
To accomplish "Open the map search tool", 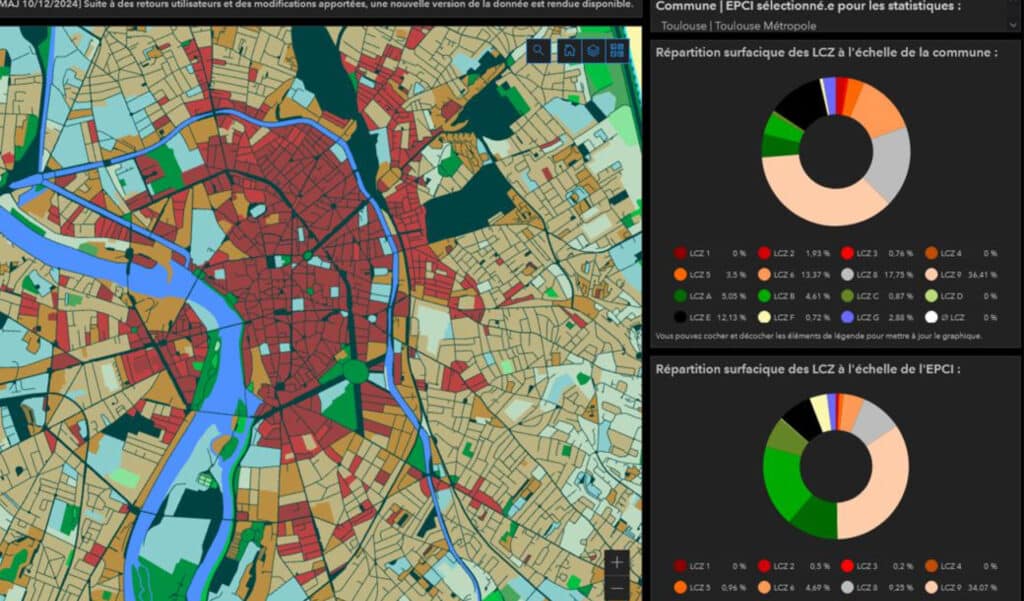I will (x=539, y=50).
